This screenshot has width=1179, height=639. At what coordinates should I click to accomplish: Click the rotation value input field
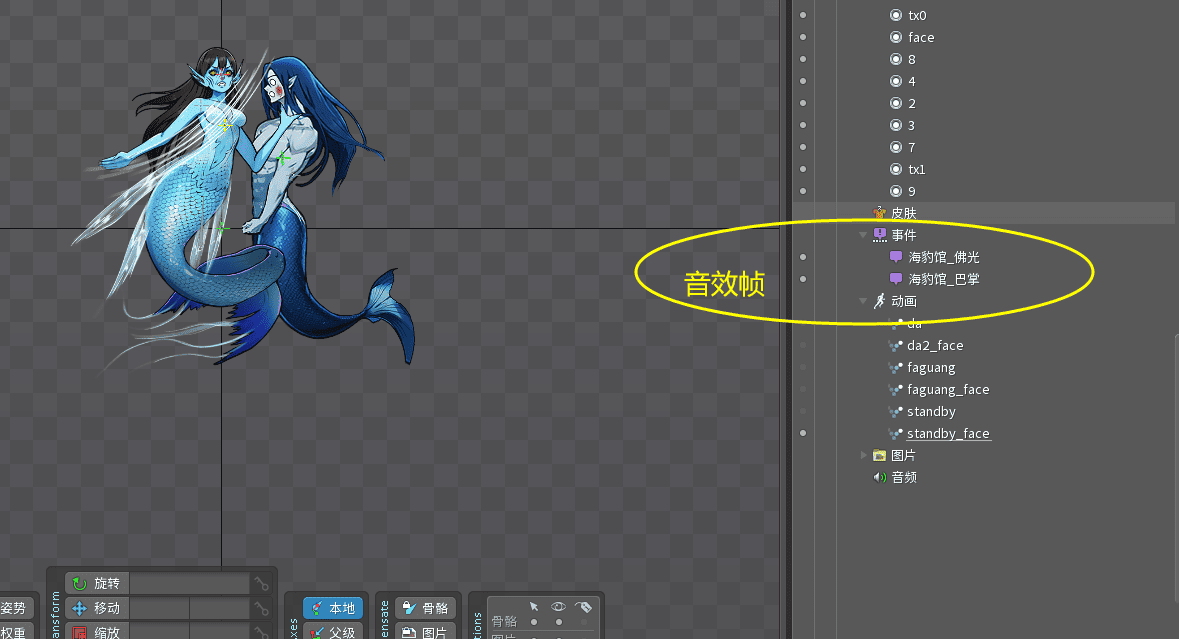pos(189,583)
